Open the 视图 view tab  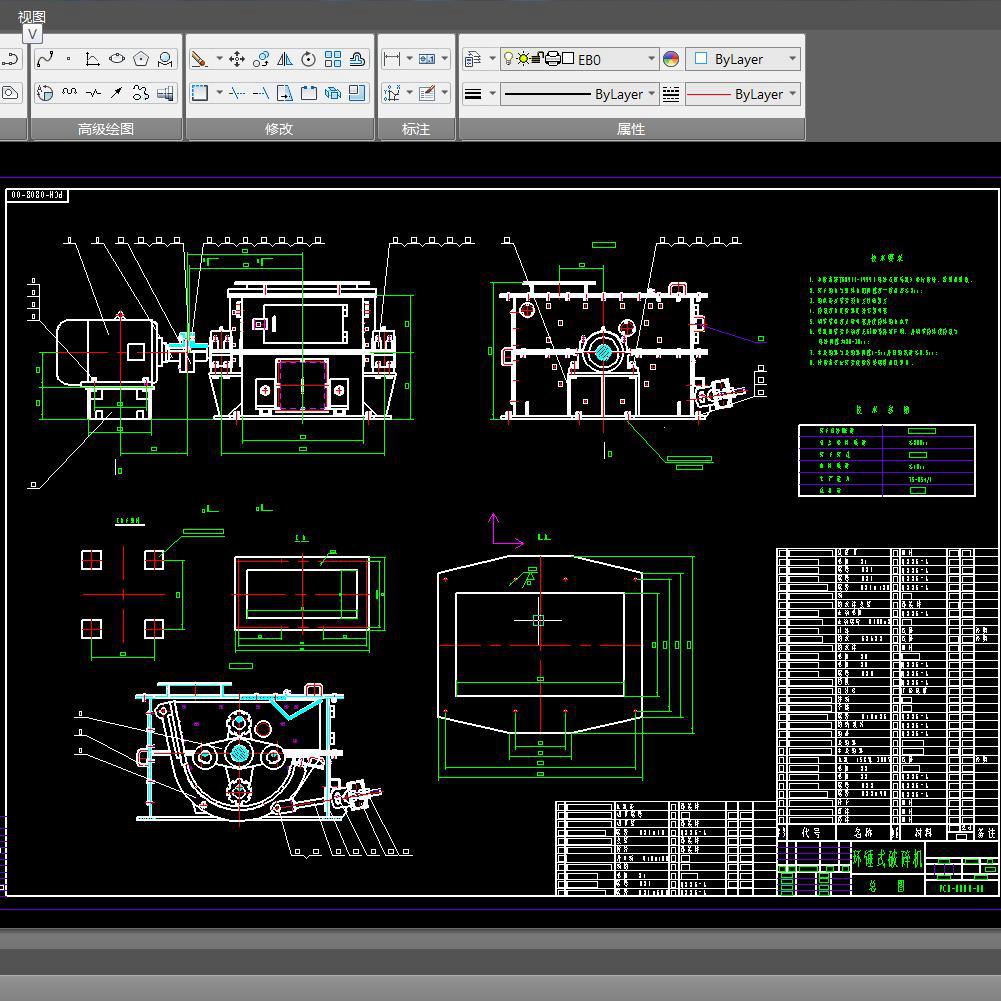(32, 17)
